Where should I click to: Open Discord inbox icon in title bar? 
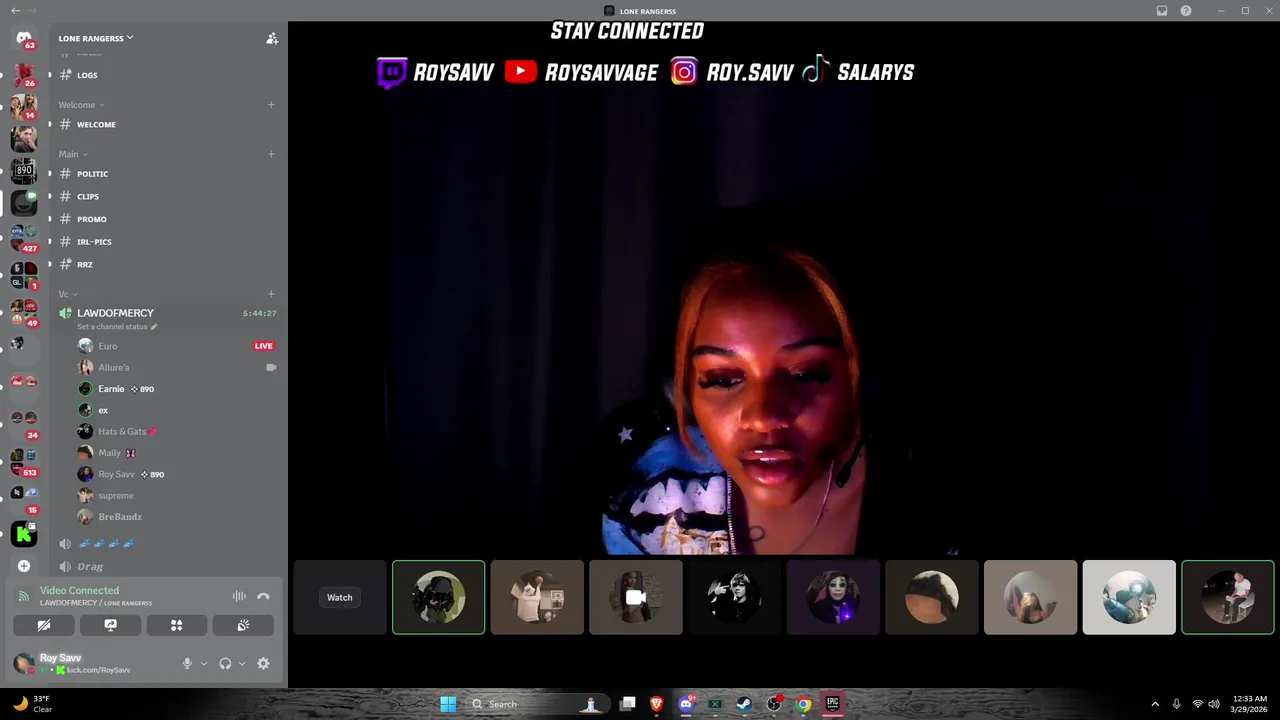pos(1162,11)
